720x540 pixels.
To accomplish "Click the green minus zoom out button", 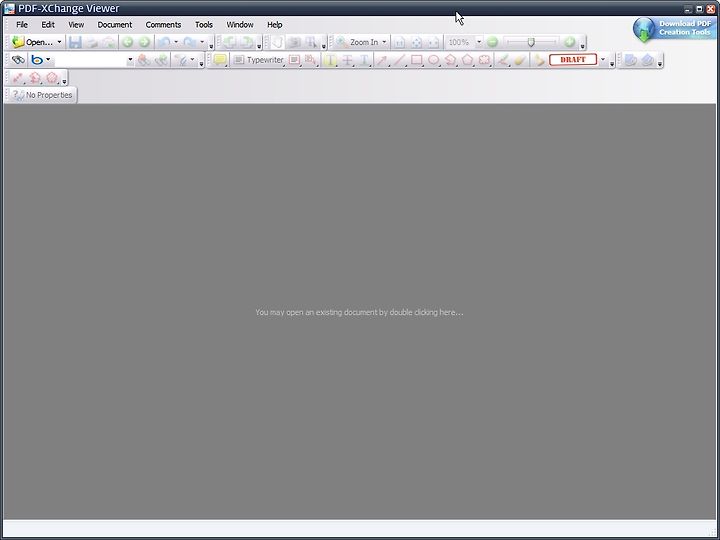I will coord(493,42).
